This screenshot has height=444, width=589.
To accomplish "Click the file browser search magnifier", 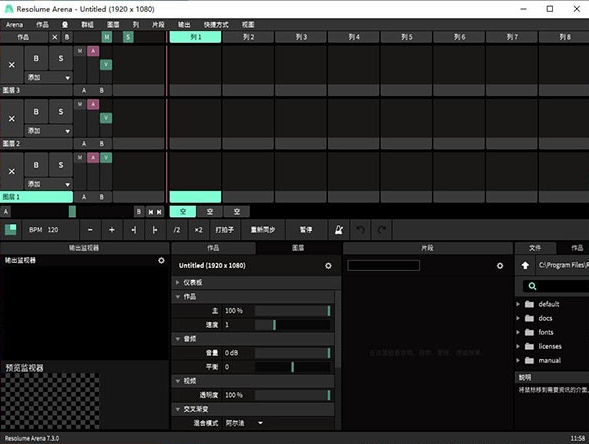I will (532, 286).
